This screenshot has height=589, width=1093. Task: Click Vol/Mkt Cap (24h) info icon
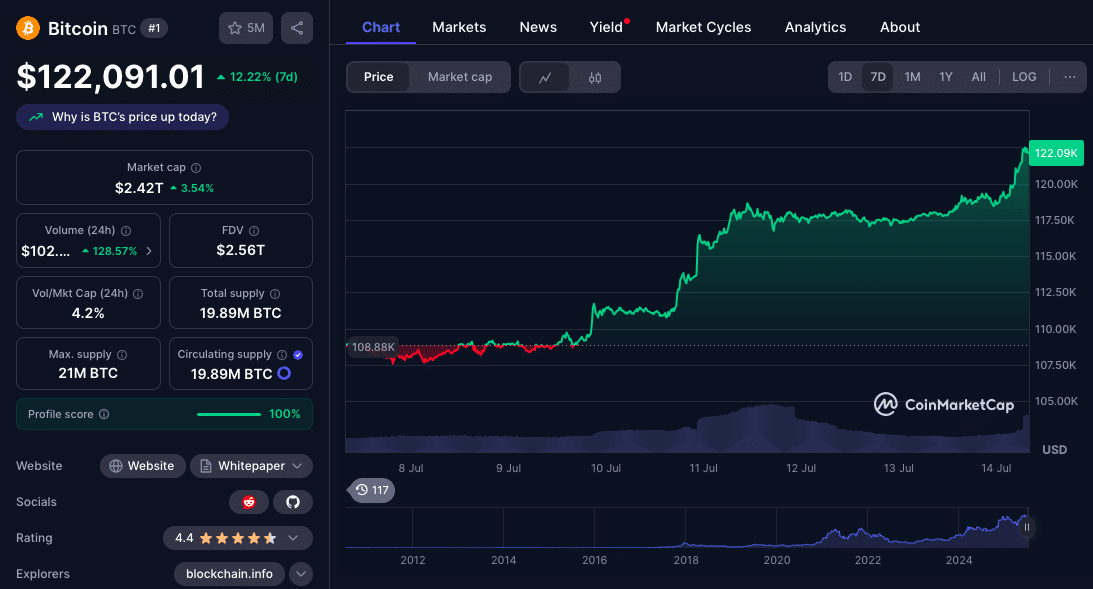click(x=138, y=294)
